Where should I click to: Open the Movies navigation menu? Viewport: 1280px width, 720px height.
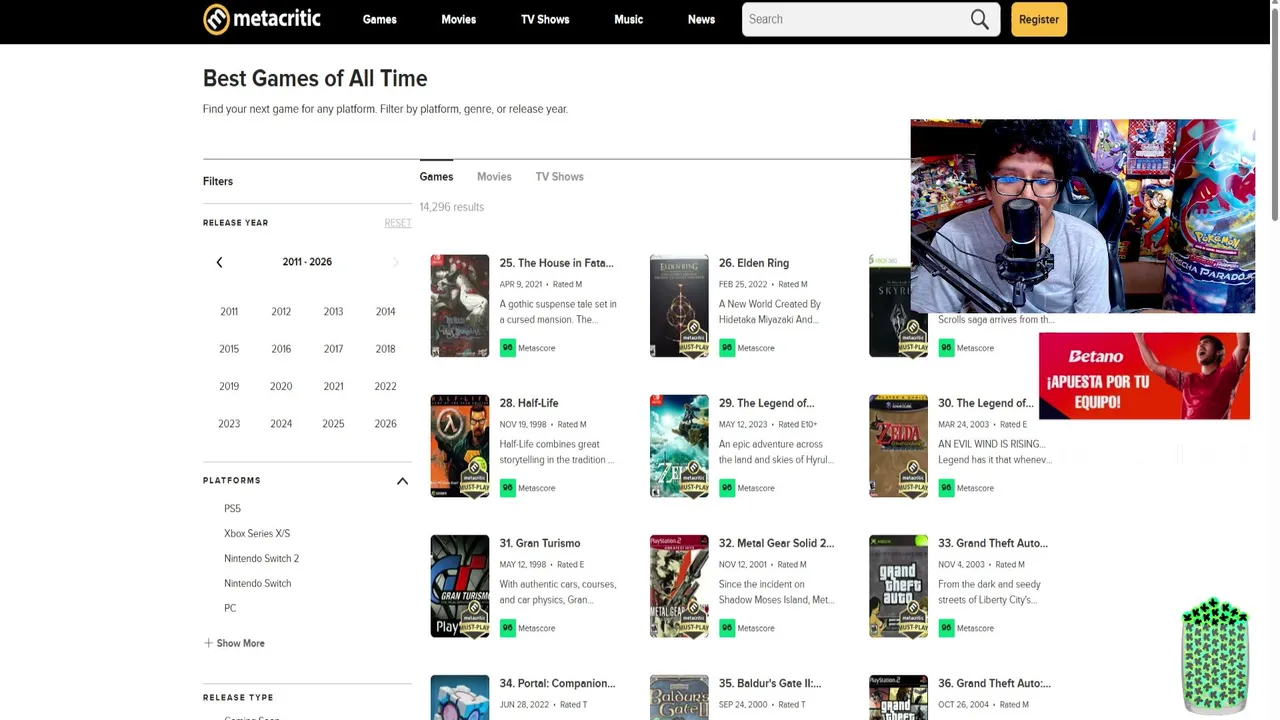459,19
